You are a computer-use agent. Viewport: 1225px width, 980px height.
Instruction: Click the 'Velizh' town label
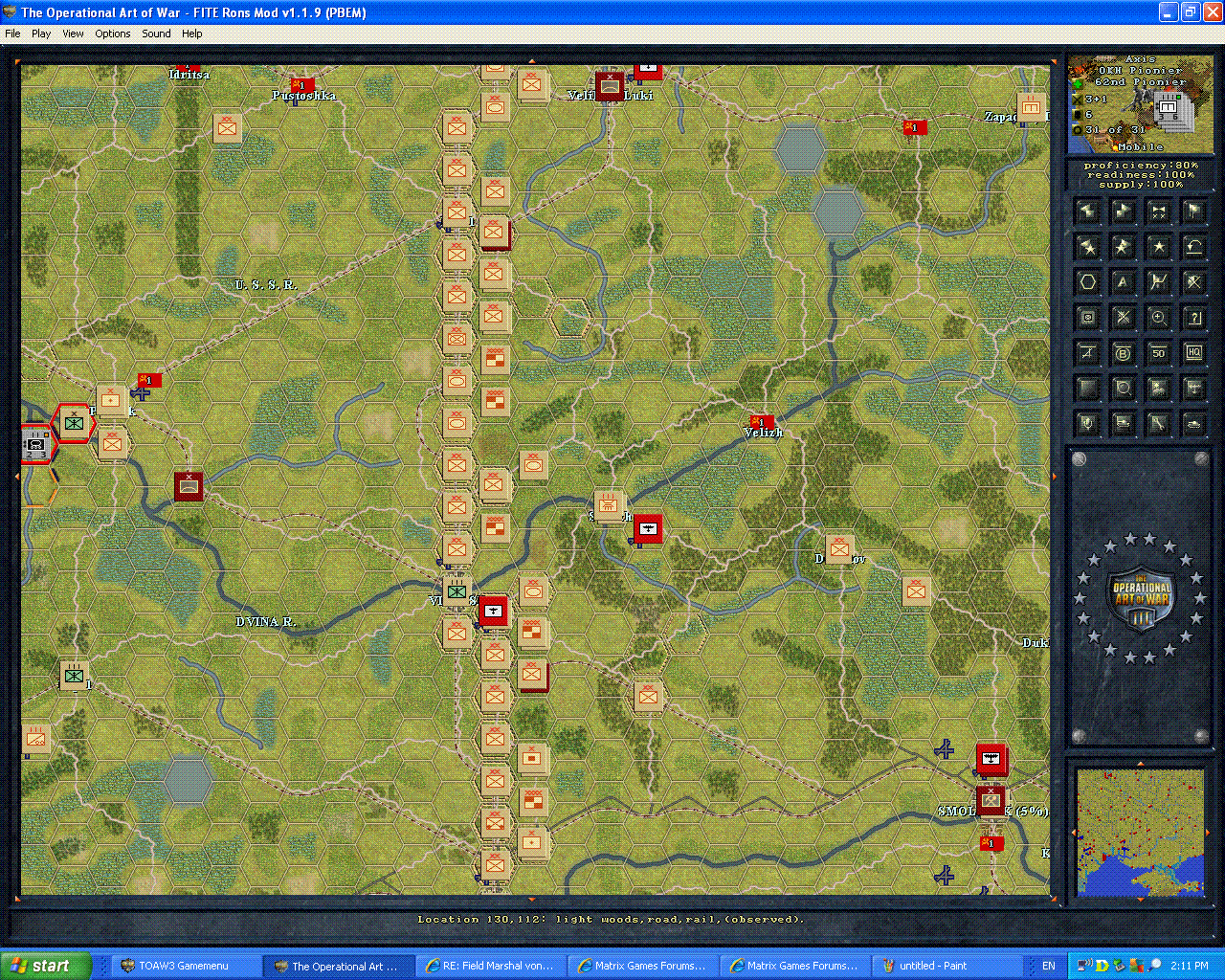764,434
